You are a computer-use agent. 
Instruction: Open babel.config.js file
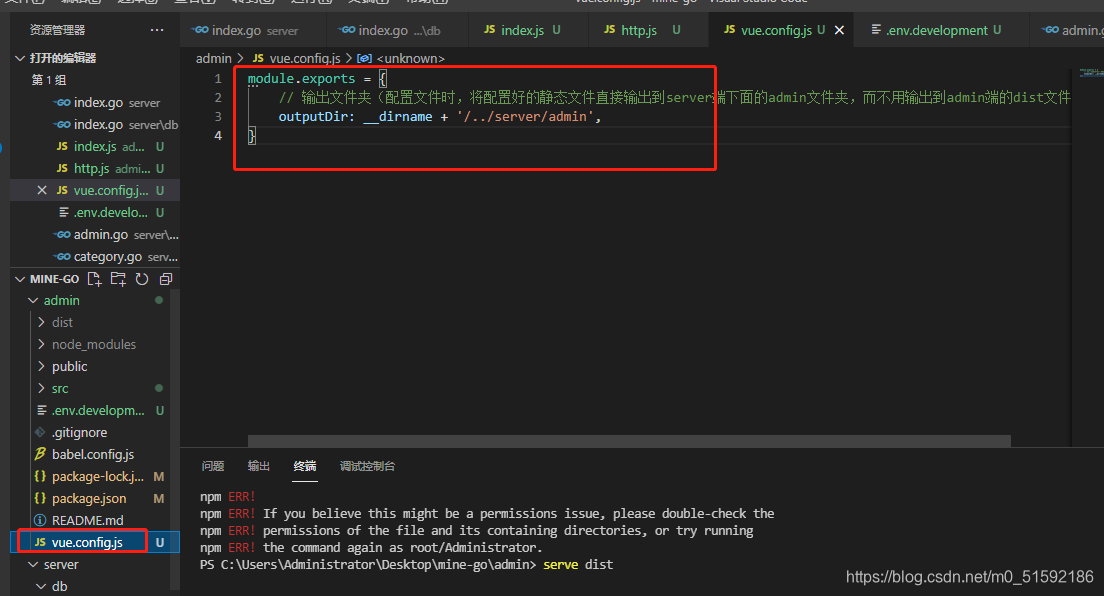click(90, 454)
